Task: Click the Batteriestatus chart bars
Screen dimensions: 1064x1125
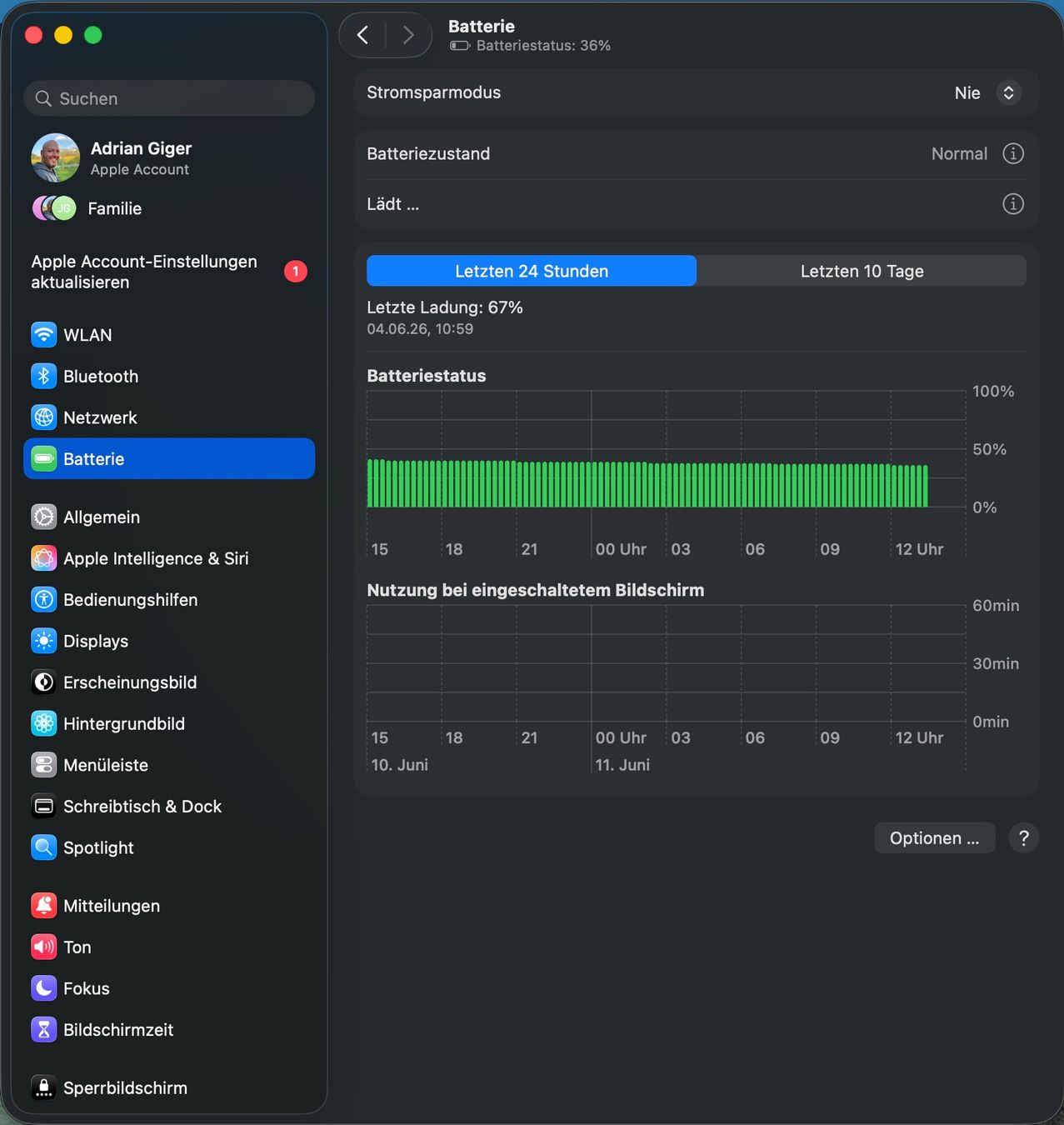Action: pyautogui.click(x=647, y=483)
